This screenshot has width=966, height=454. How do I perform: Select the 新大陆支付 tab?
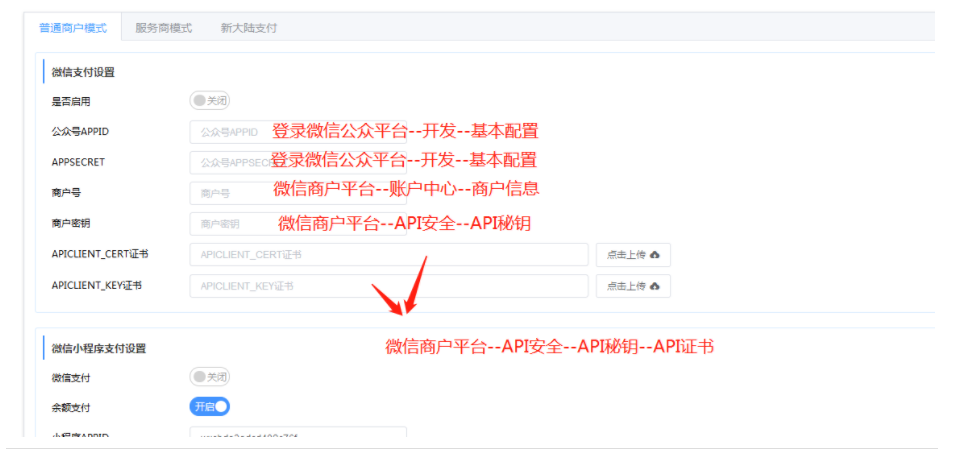248,28
